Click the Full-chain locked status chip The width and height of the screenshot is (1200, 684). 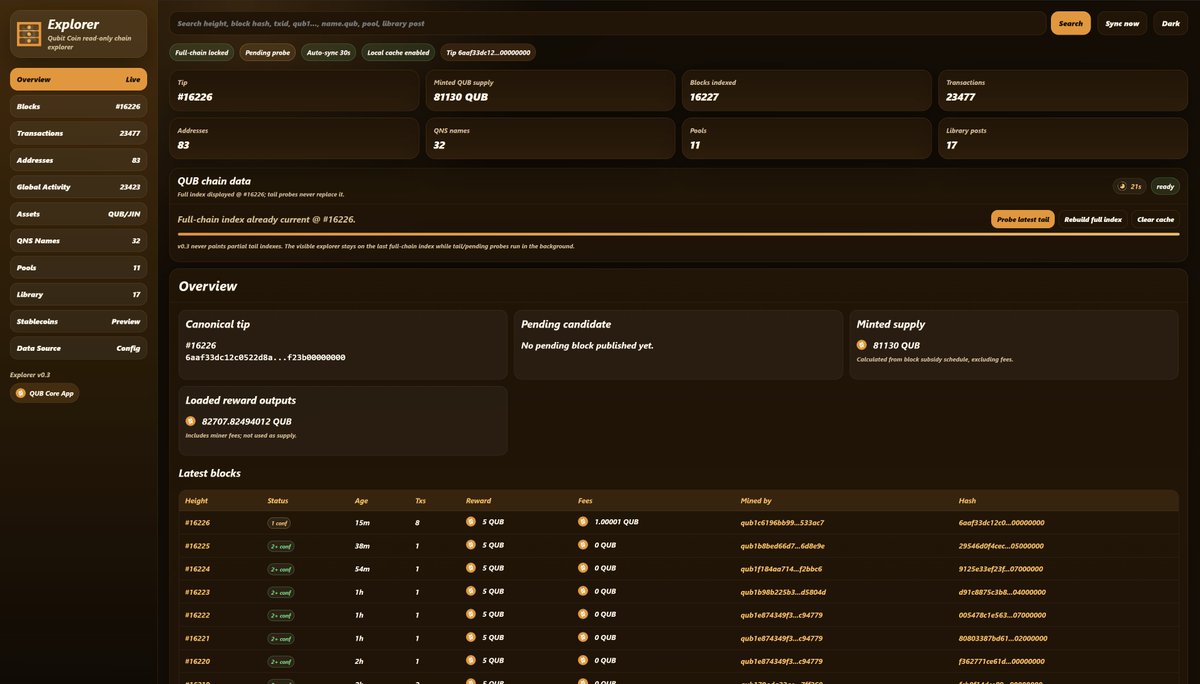pyautogui.click(x=202, y=52)
